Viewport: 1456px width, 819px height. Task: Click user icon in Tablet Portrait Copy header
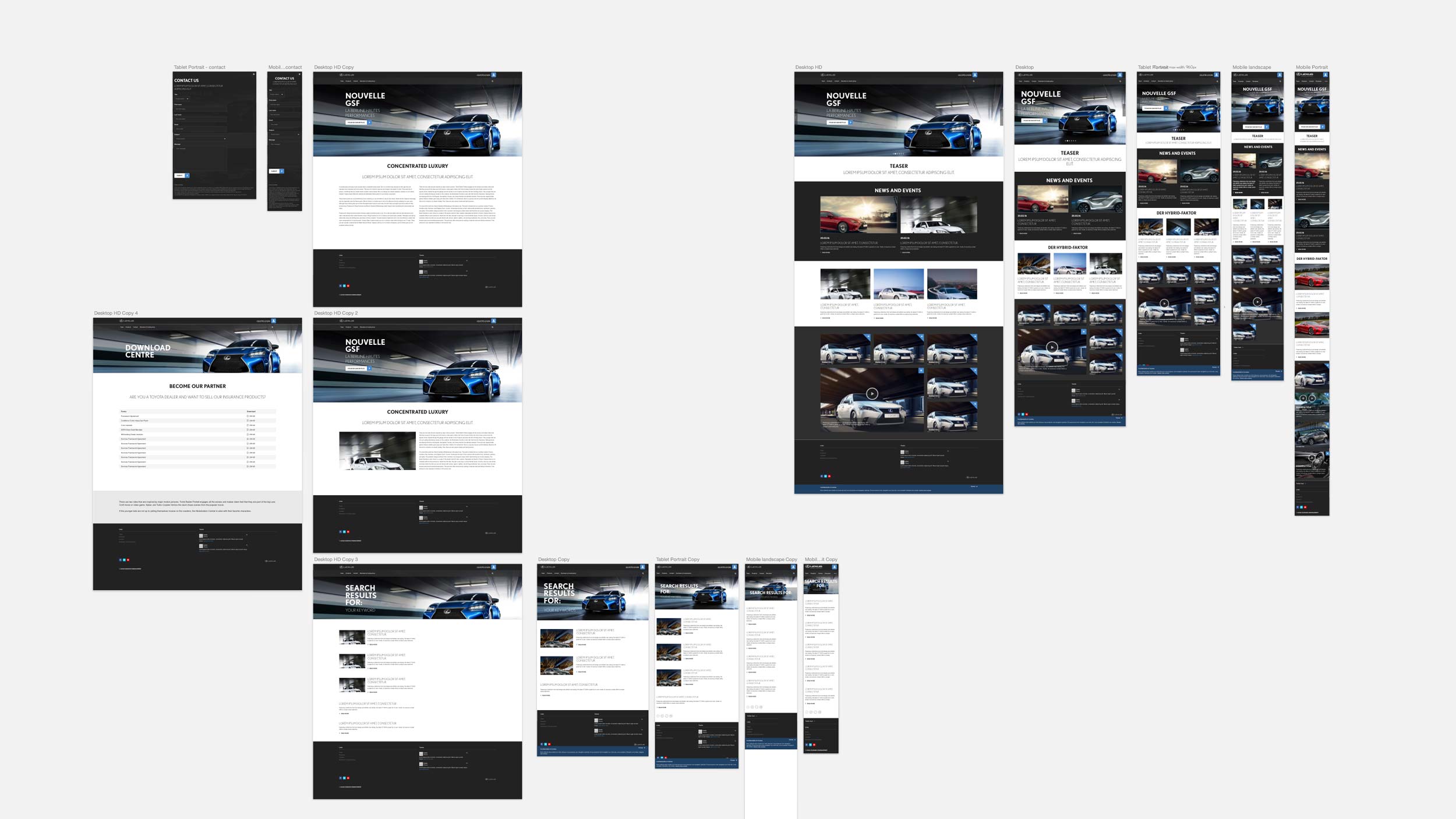click(x=735, y=567)
